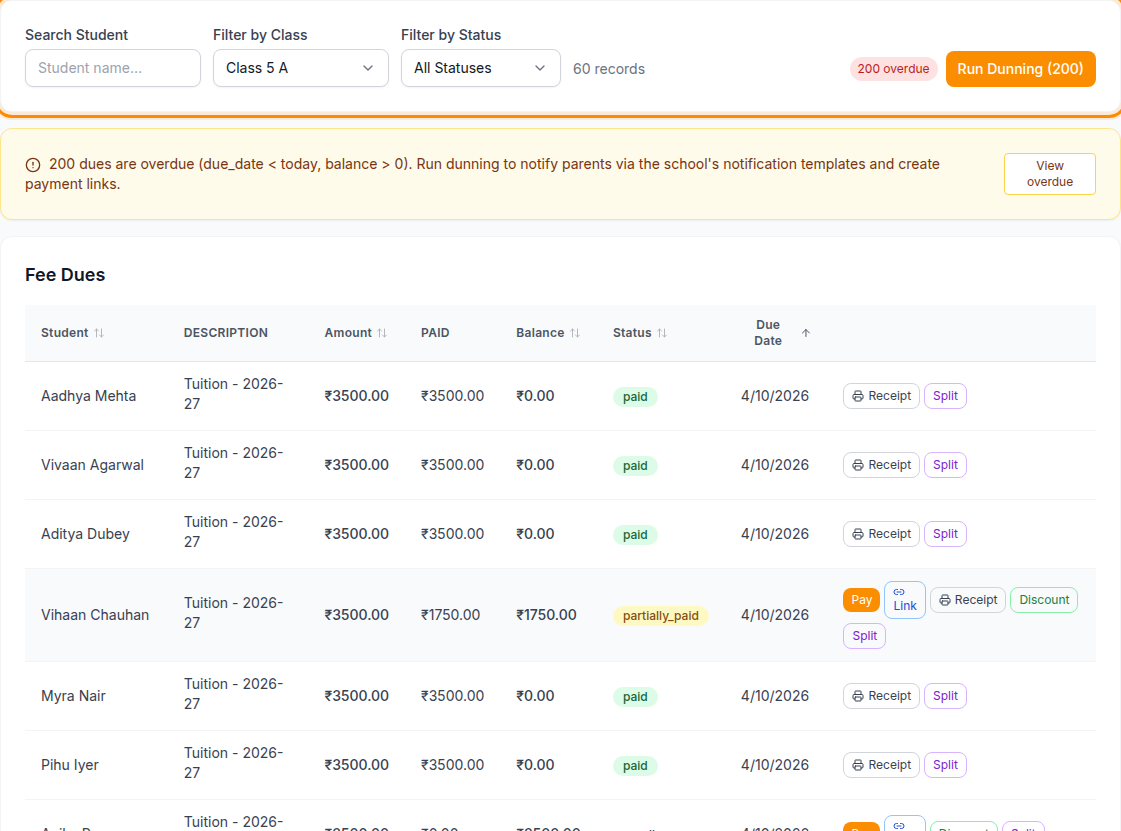The height and width of the screenshot is (831, 1121).
Task: Click the DESCRIPTION column header
Action: click(226, 333)
